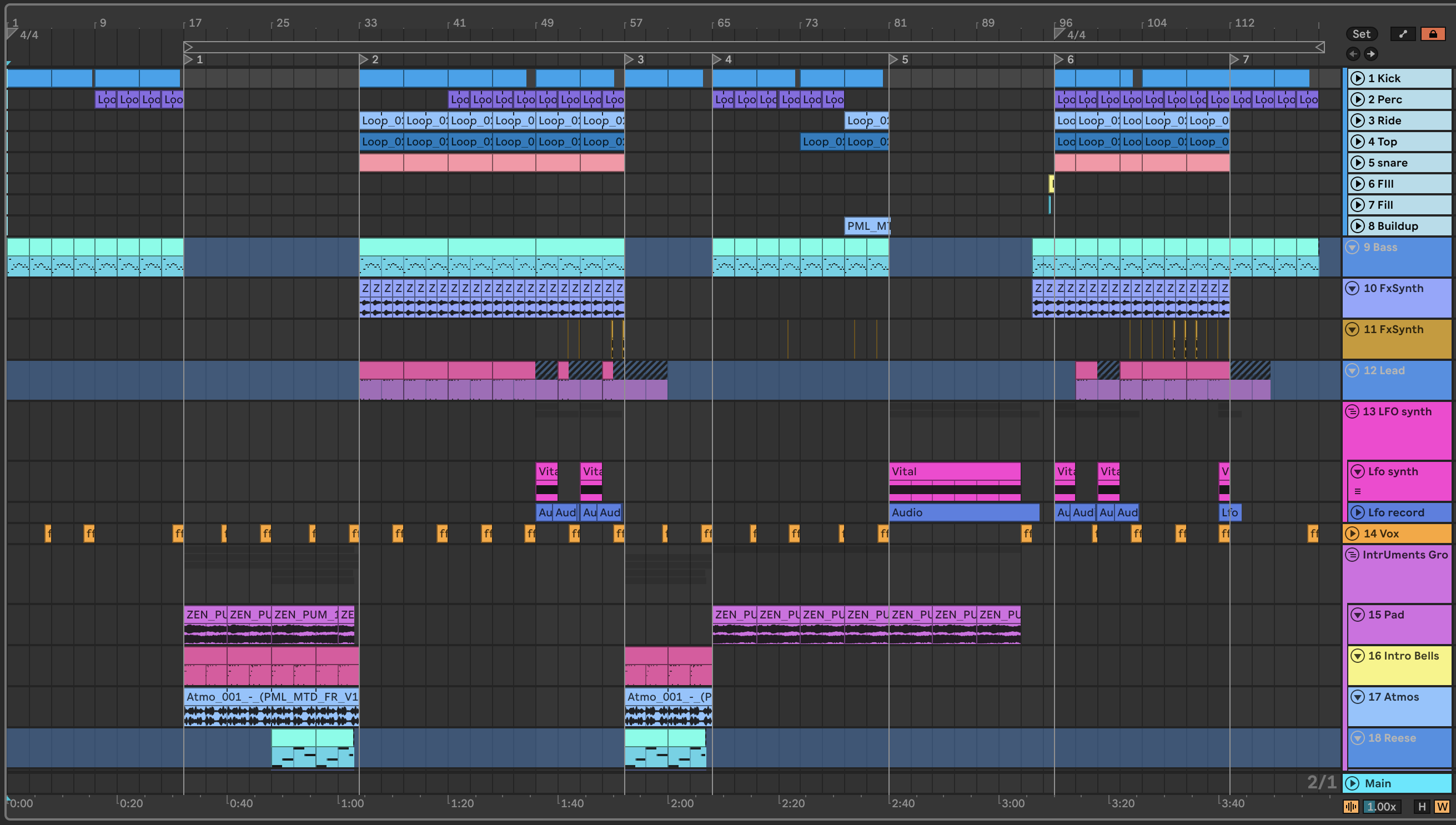Screen dimensions: 1456x825
Task: Unfold the 1 Kick track
Action: (x=1357, y=78)
